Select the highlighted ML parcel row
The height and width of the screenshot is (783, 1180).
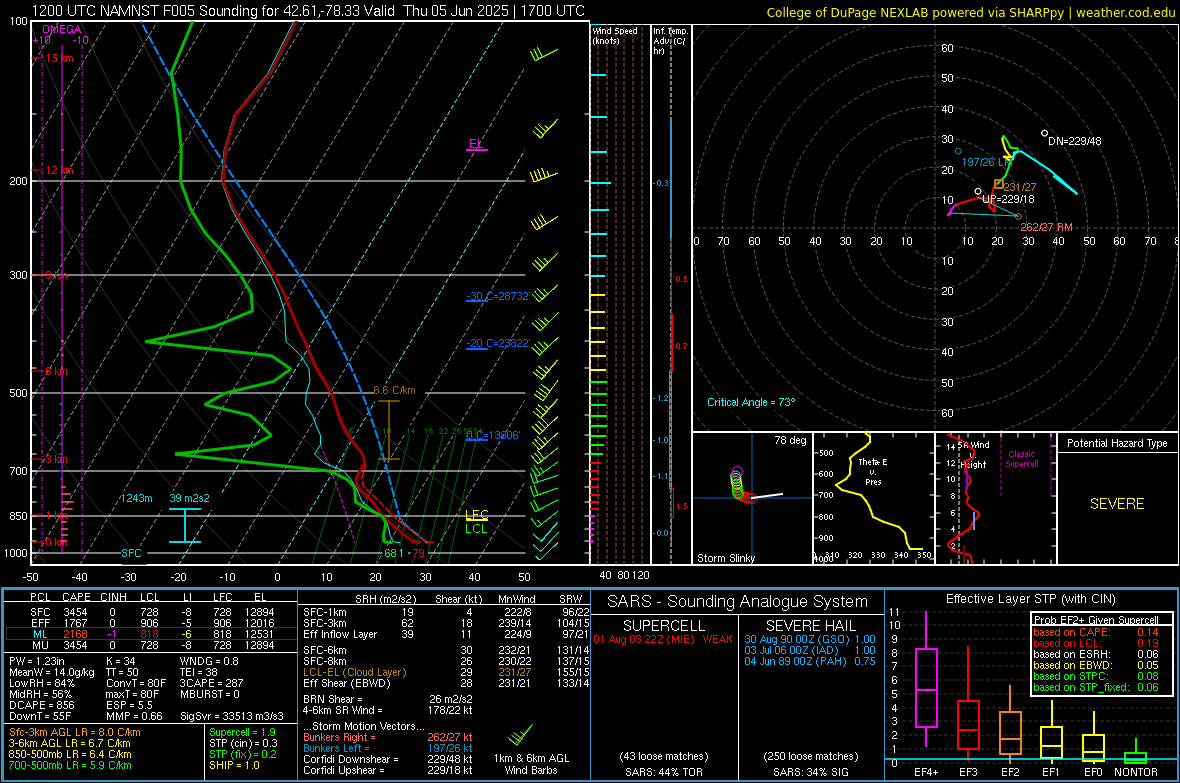151,634
